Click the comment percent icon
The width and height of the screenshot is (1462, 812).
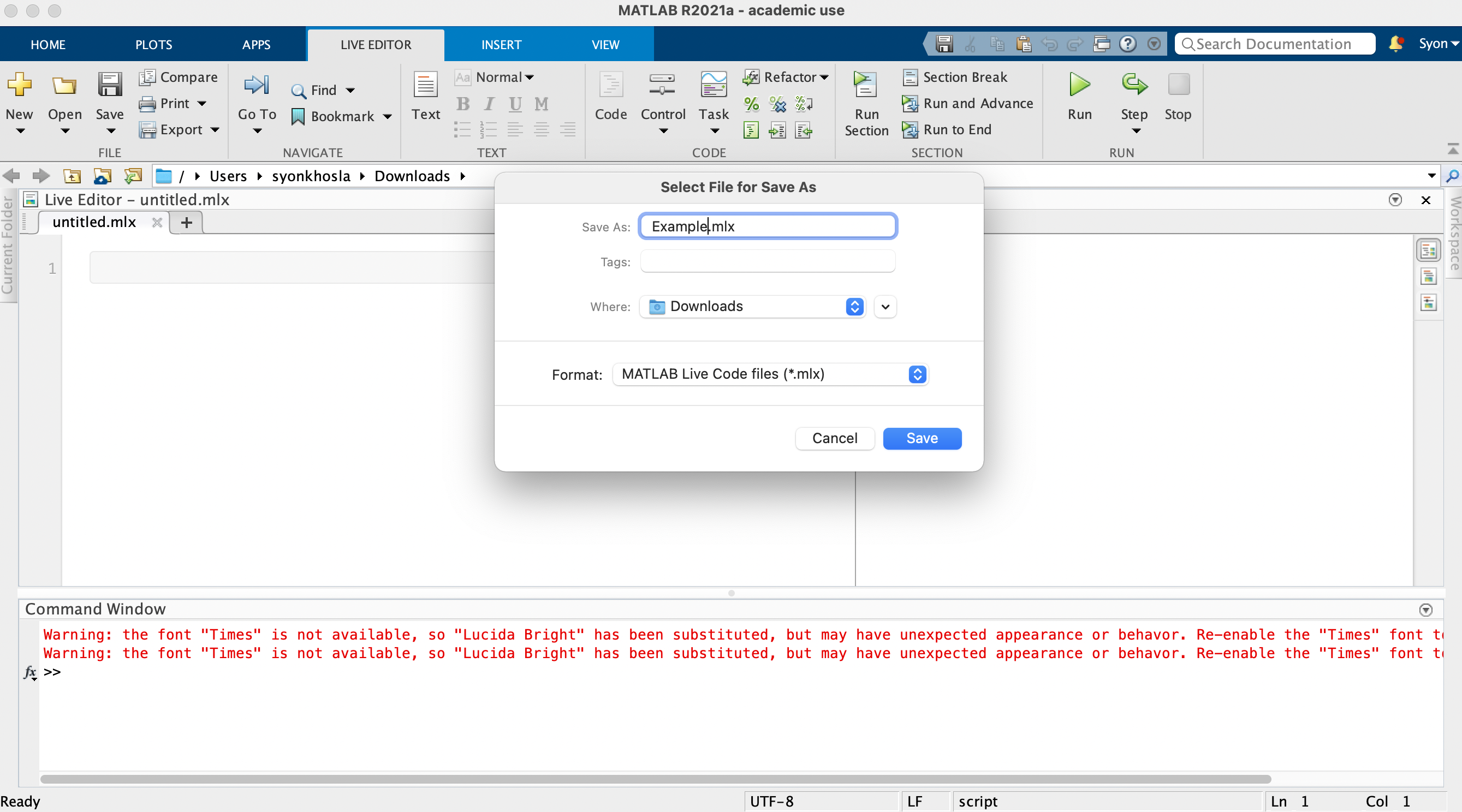pyautogui.click(x=751, y=104)
